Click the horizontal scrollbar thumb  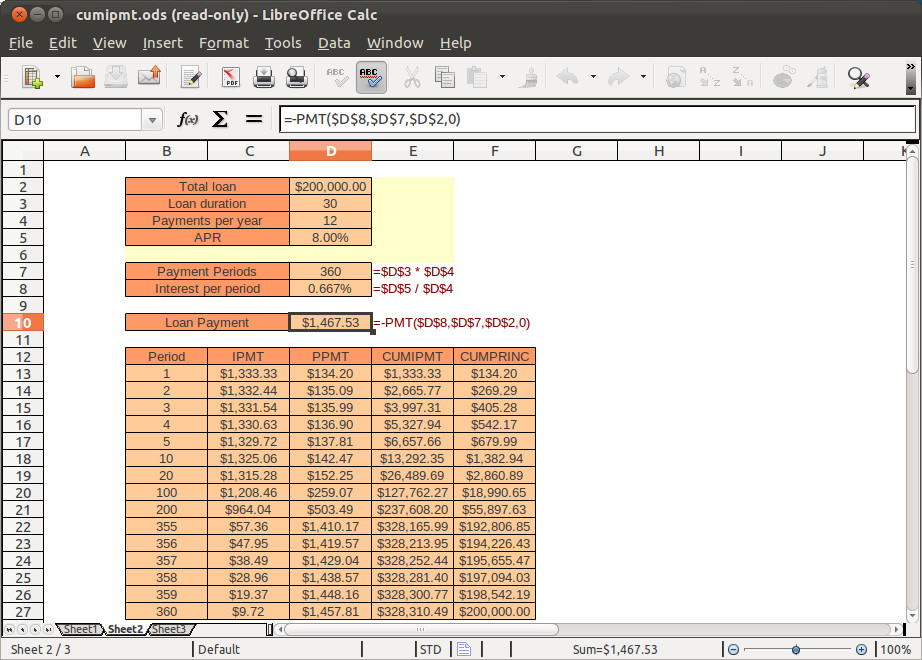[x=421, y=629]
